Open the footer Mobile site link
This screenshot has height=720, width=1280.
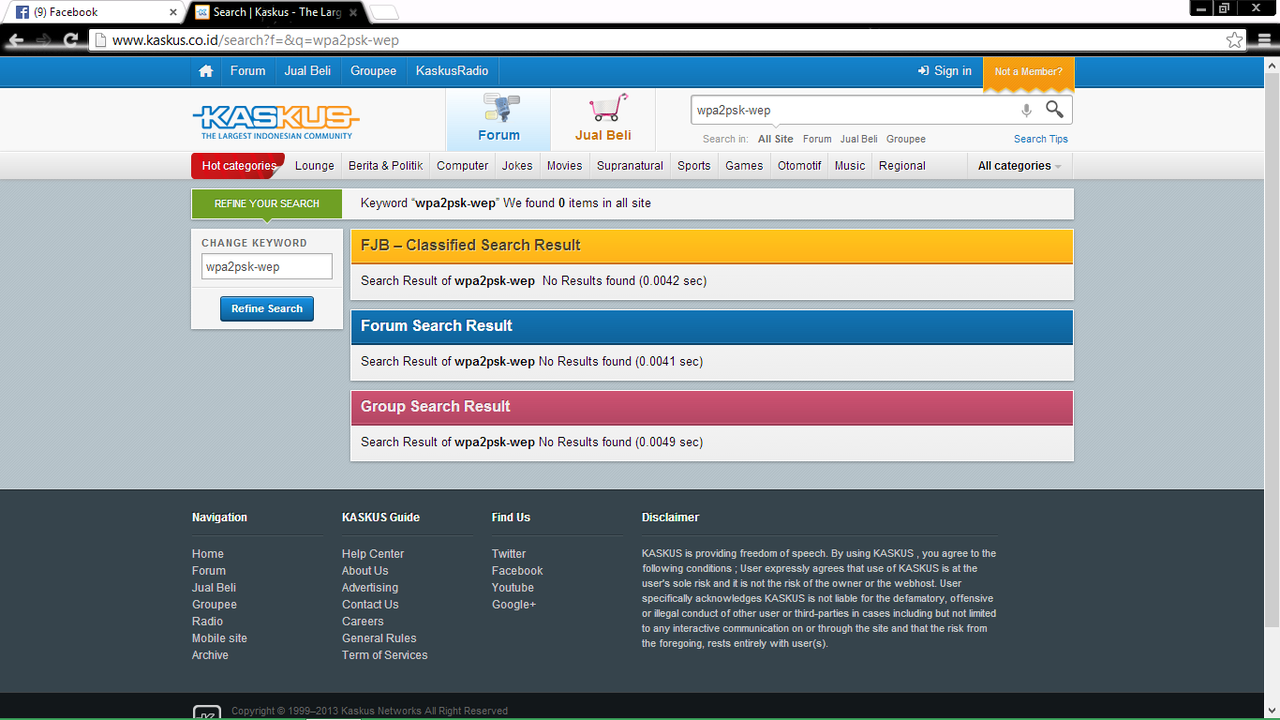(220, 638)
